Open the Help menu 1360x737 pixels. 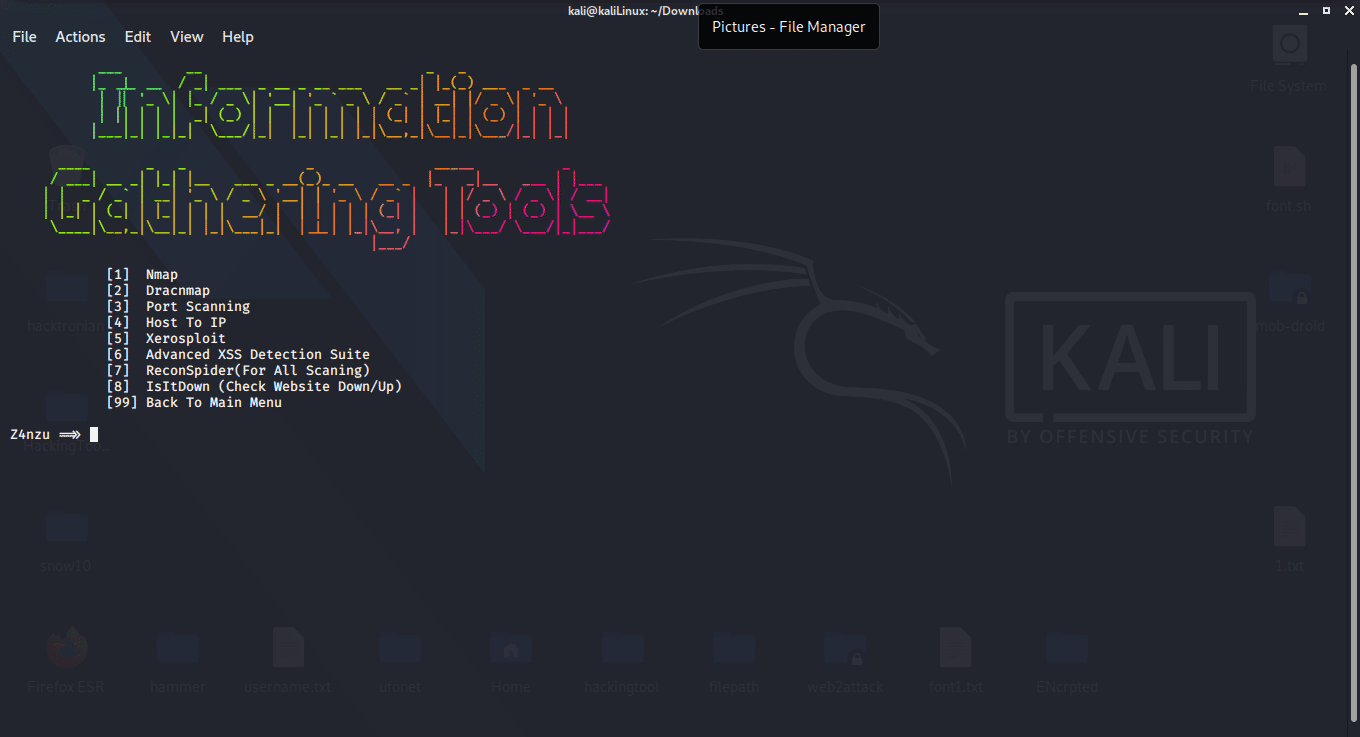coord(238,37)
